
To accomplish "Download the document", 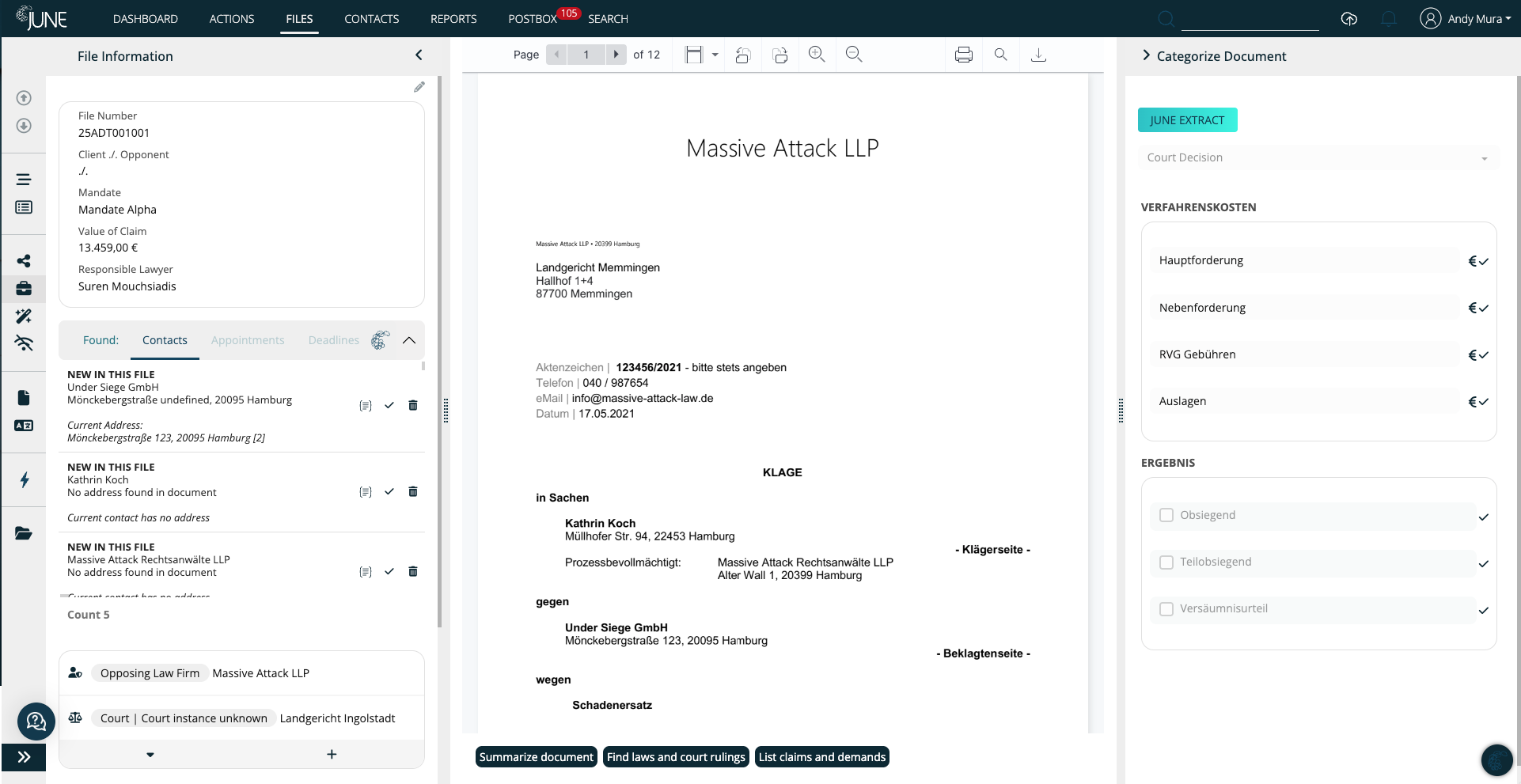I will pos(1038,54).
